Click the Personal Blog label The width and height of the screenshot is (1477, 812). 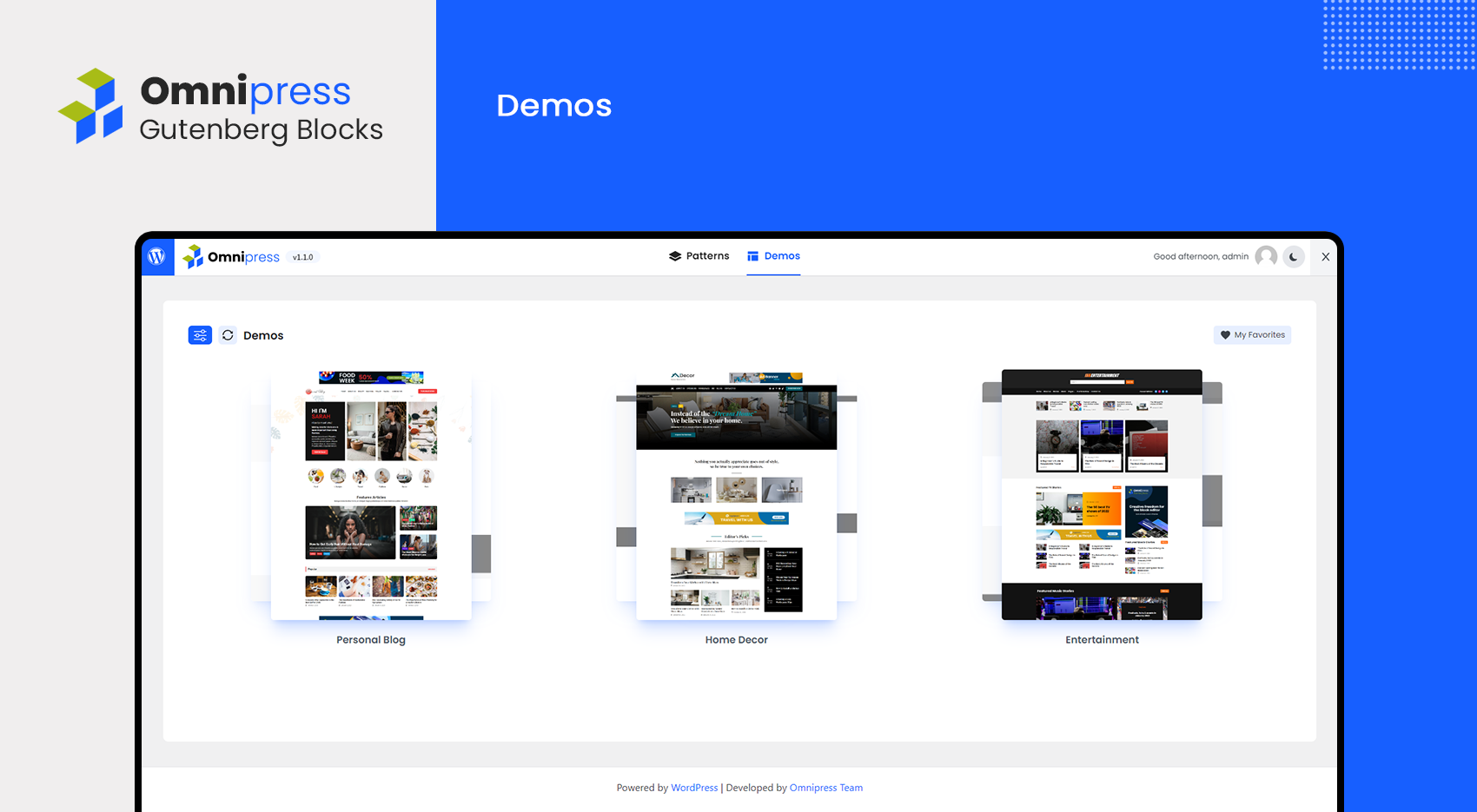pyautogui.click(x=371, y=640)
